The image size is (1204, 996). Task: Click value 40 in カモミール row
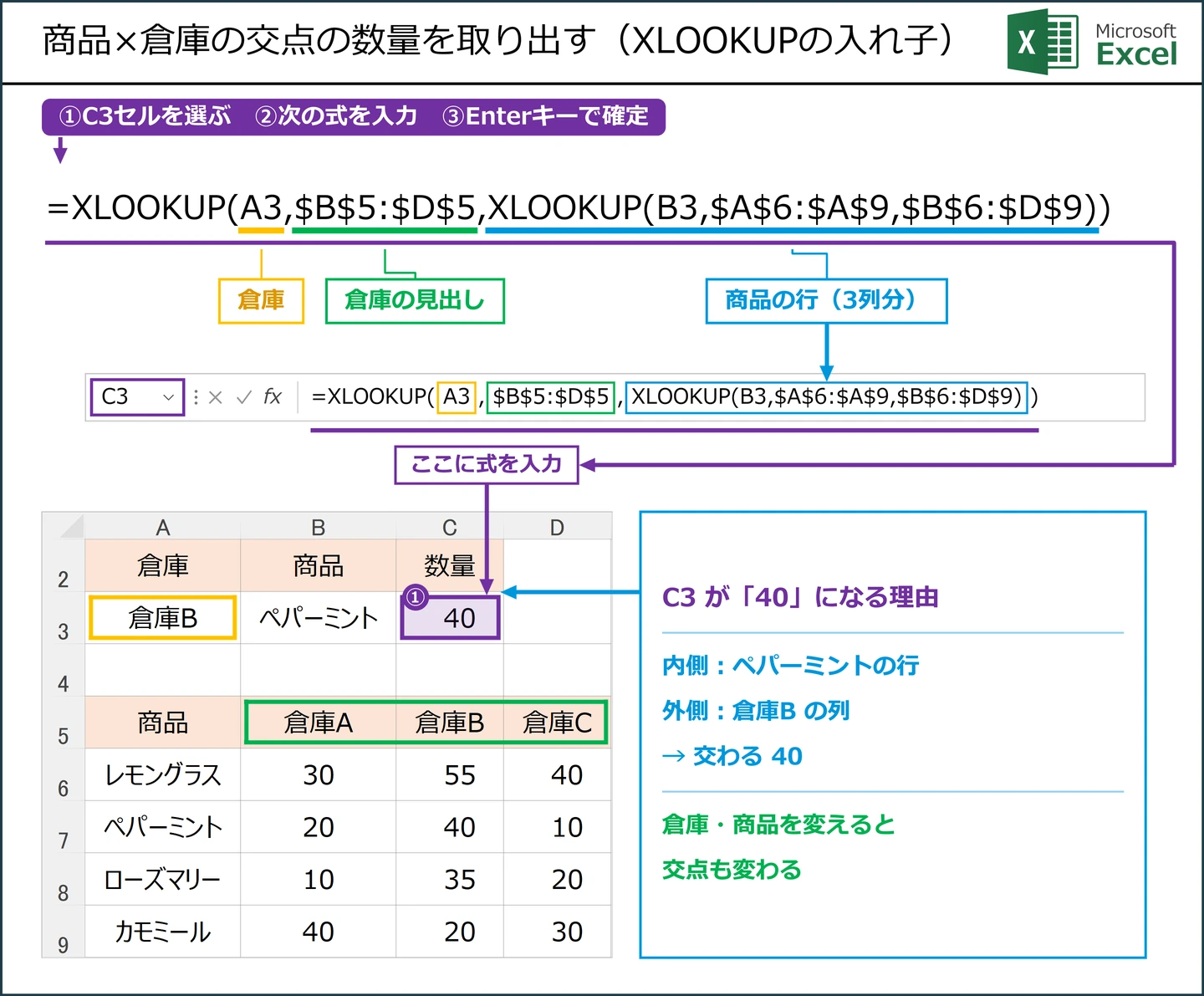pyautogui.click(x=318, y=932)
